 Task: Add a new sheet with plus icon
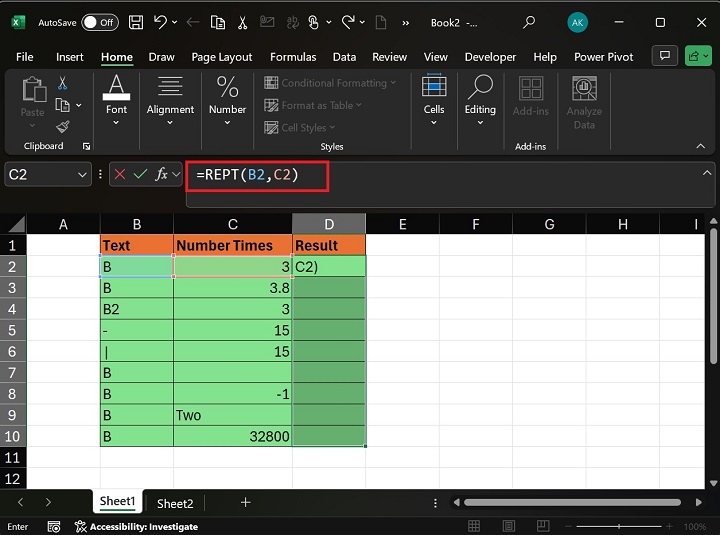coord(245,502)
